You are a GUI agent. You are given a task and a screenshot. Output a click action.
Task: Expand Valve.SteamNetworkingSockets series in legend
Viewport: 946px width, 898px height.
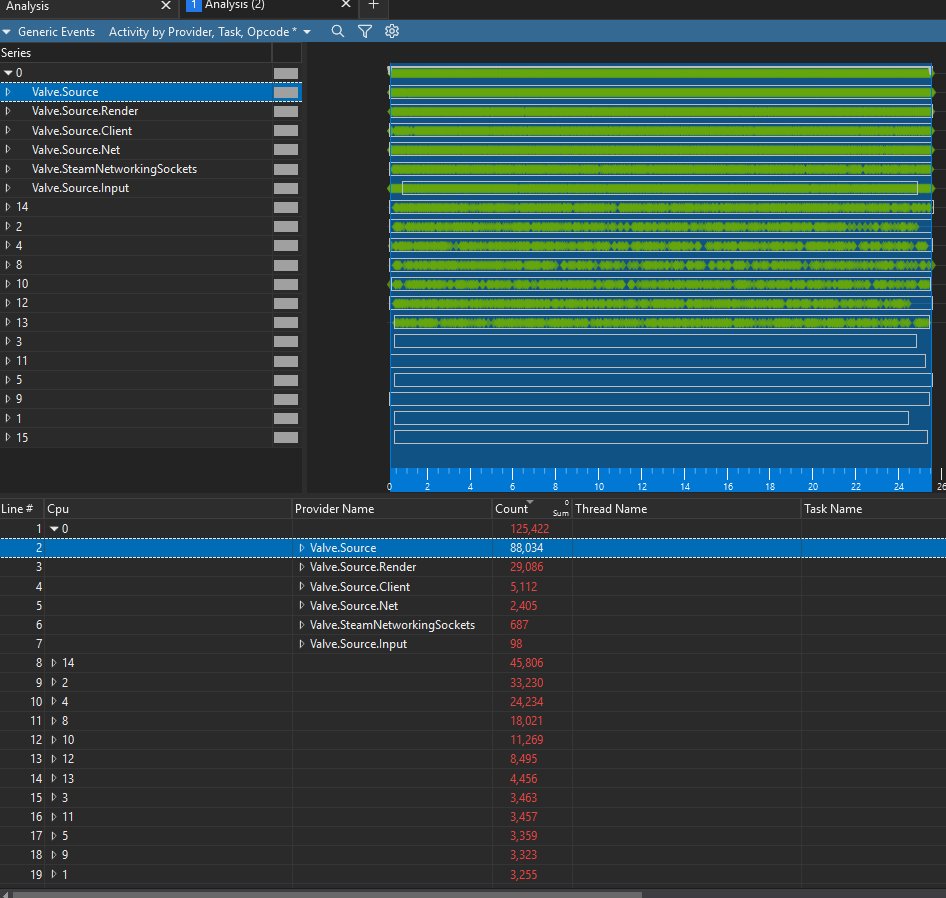pos(8,169)
